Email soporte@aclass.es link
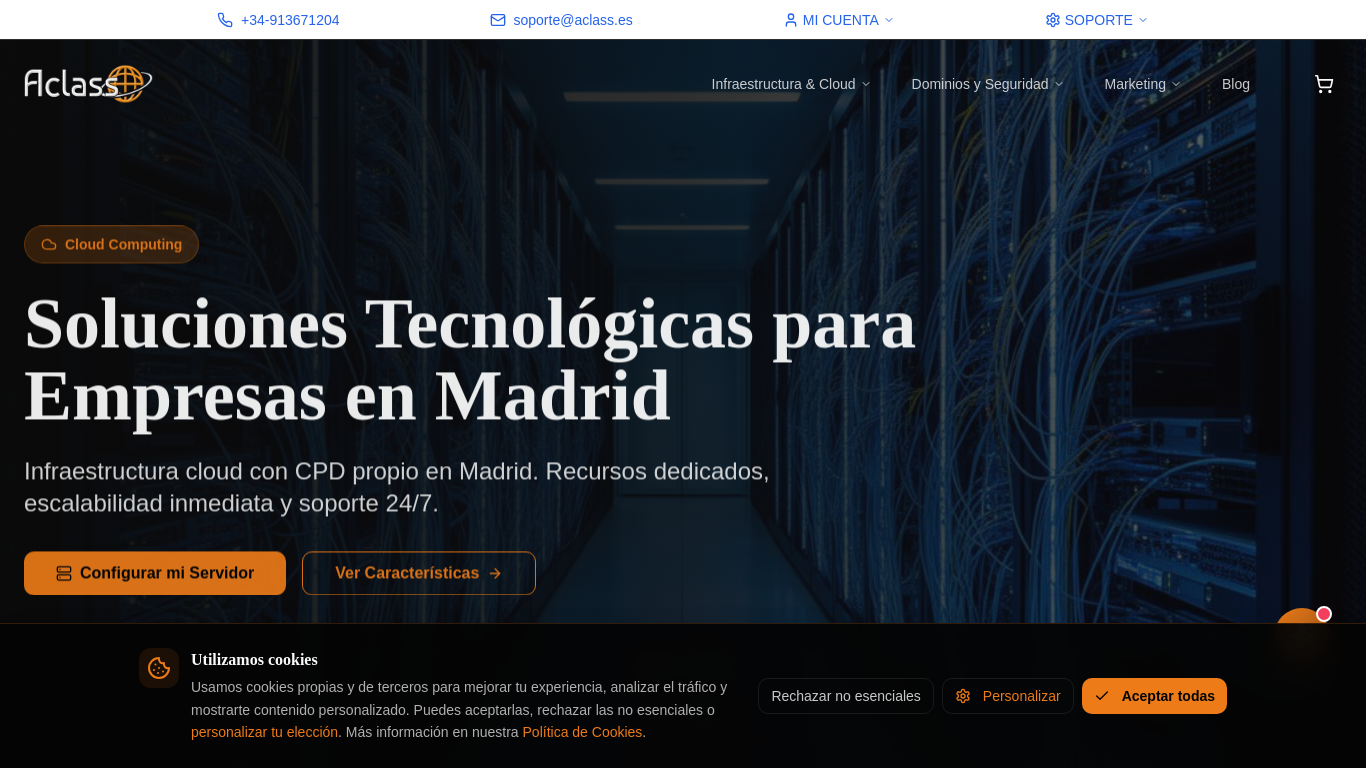This screenshot has height=768, width=1366. 573,20
